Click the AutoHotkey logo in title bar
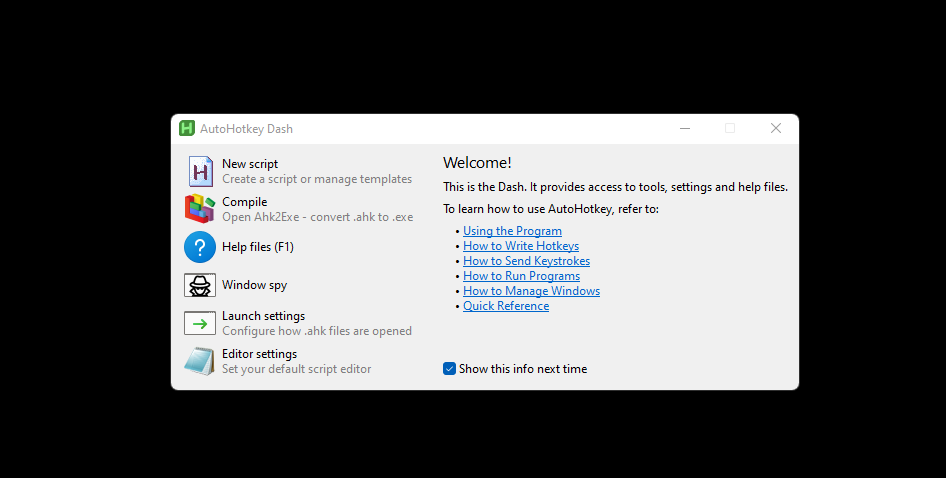The height and width of the screenshot is (478, 946). point(187,128)
